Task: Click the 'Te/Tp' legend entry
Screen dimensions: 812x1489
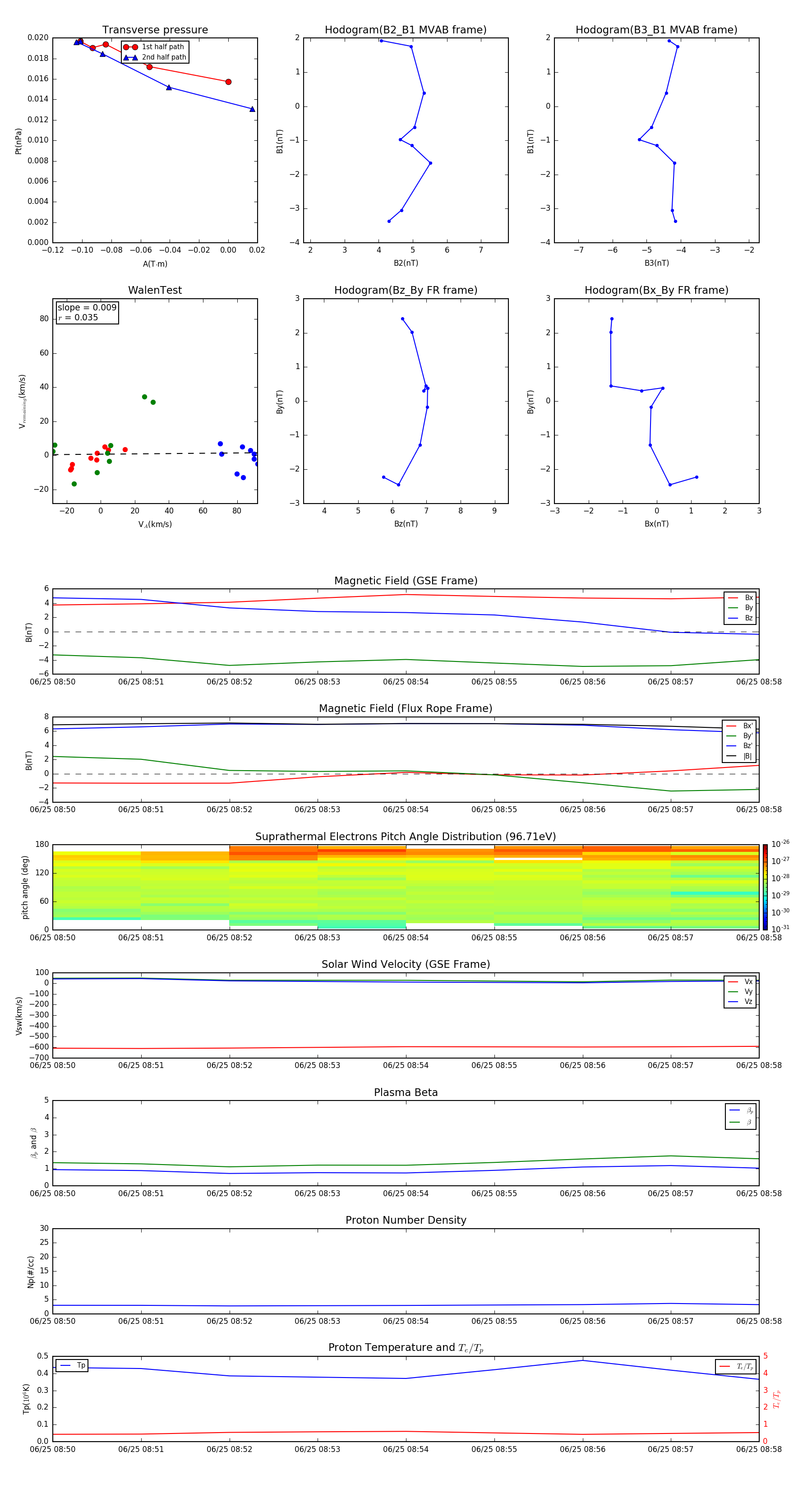Action: click(736, 1366)
